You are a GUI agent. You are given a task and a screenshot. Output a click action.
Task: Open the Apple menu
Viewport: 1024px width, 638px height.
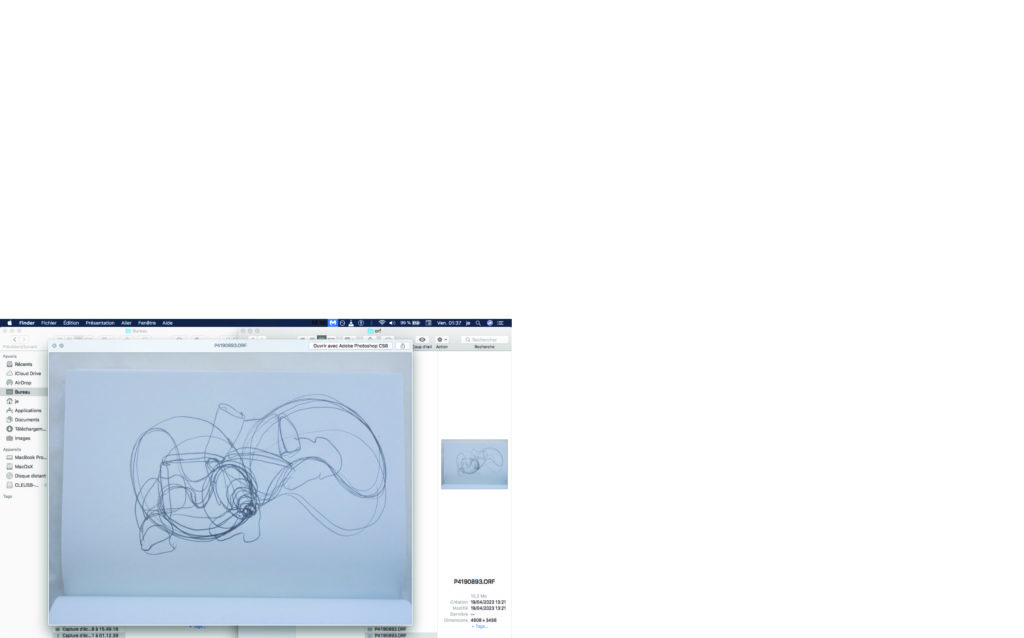[x=10, y=323]
